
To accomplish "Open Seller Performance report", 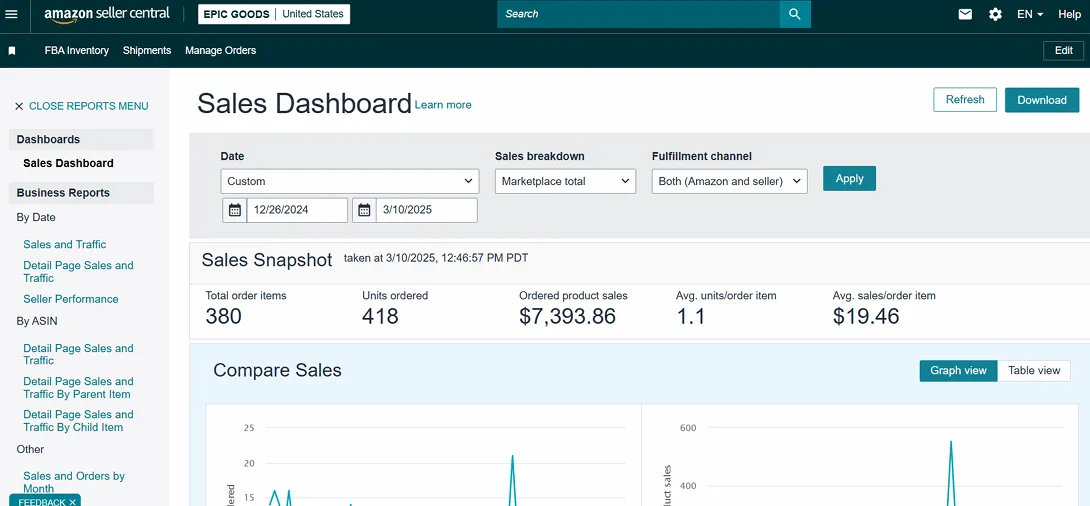I will (x=71, y=299).
